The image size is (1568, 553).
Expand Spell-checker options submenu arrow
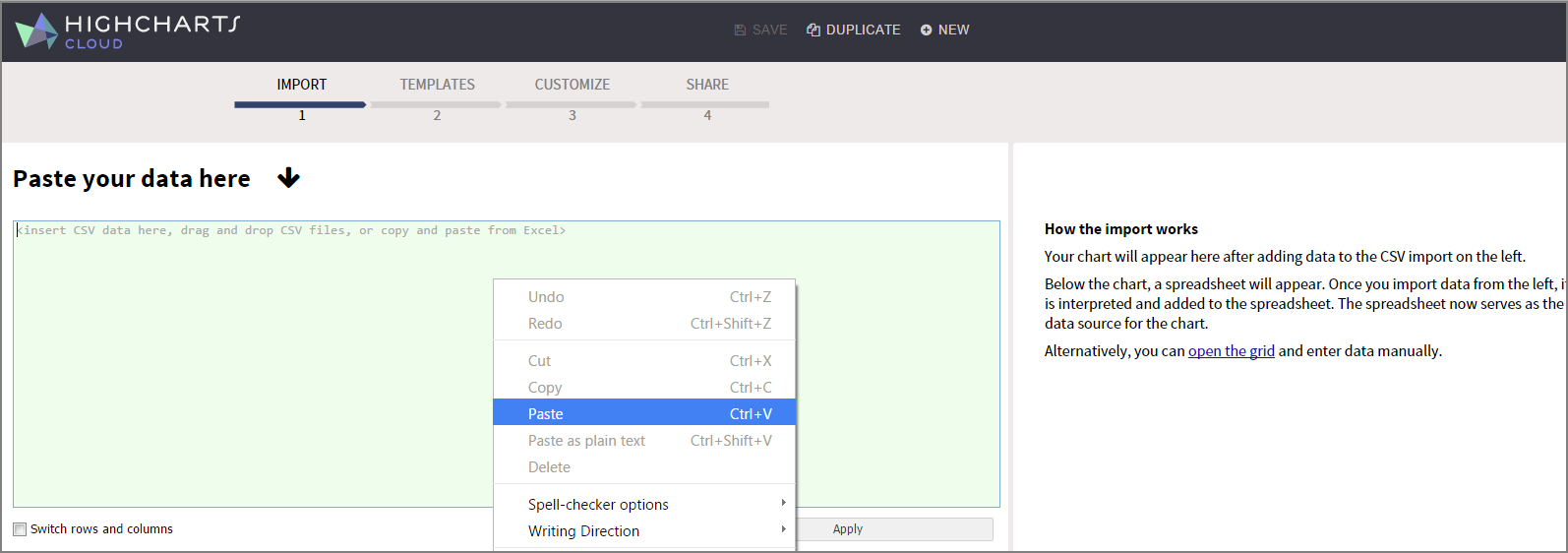[783, 503]
